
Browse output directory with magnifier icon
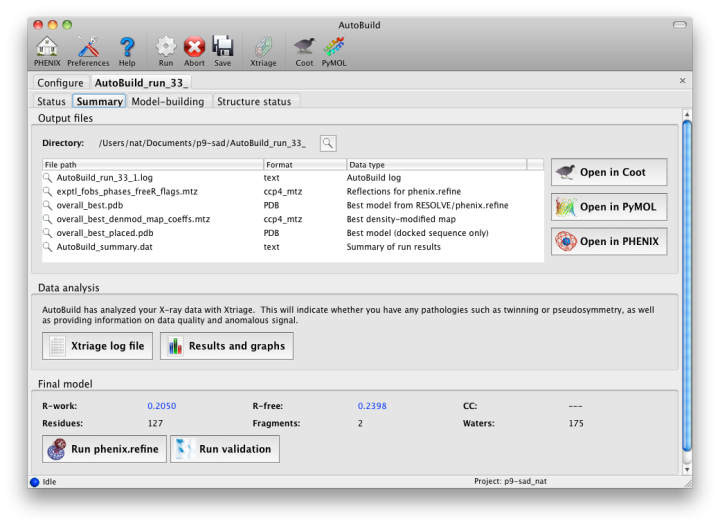tap(328, 143)
